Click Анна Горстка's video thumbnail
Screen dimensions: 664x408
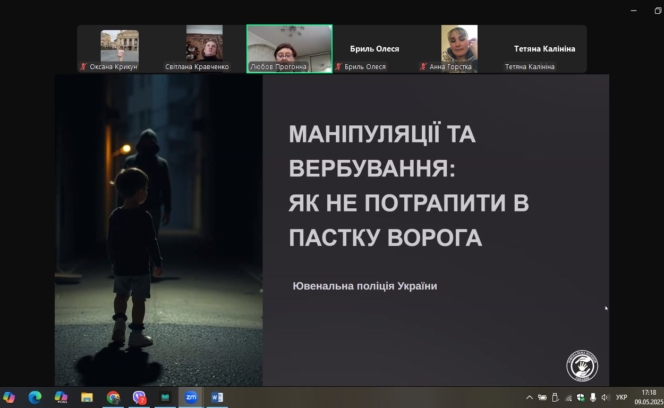click(x=459, y=47)
